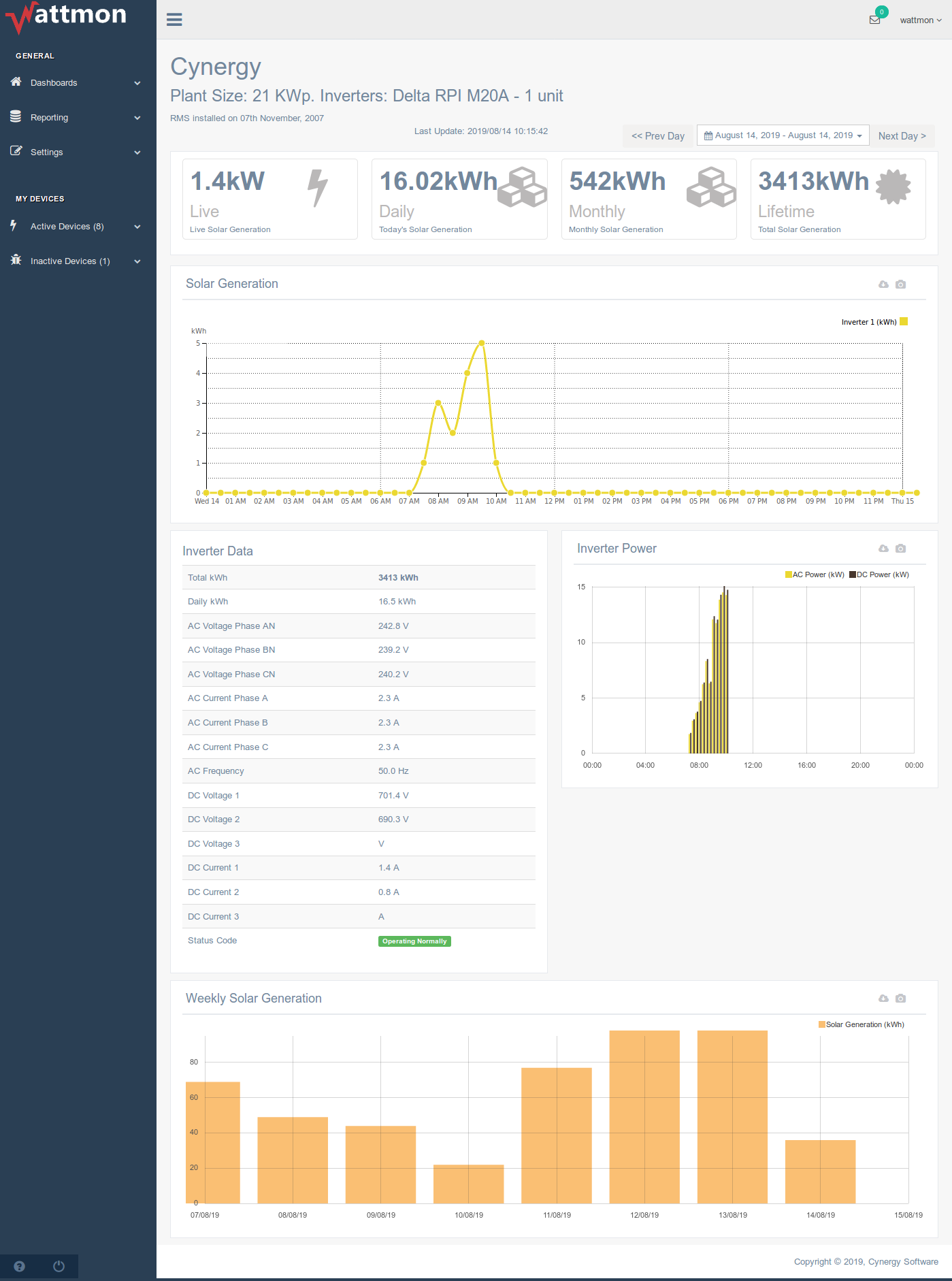Click the Solar Generation (kWh) legend swatch
The height and width of the screenshot is (1281, 952).
822,1024
